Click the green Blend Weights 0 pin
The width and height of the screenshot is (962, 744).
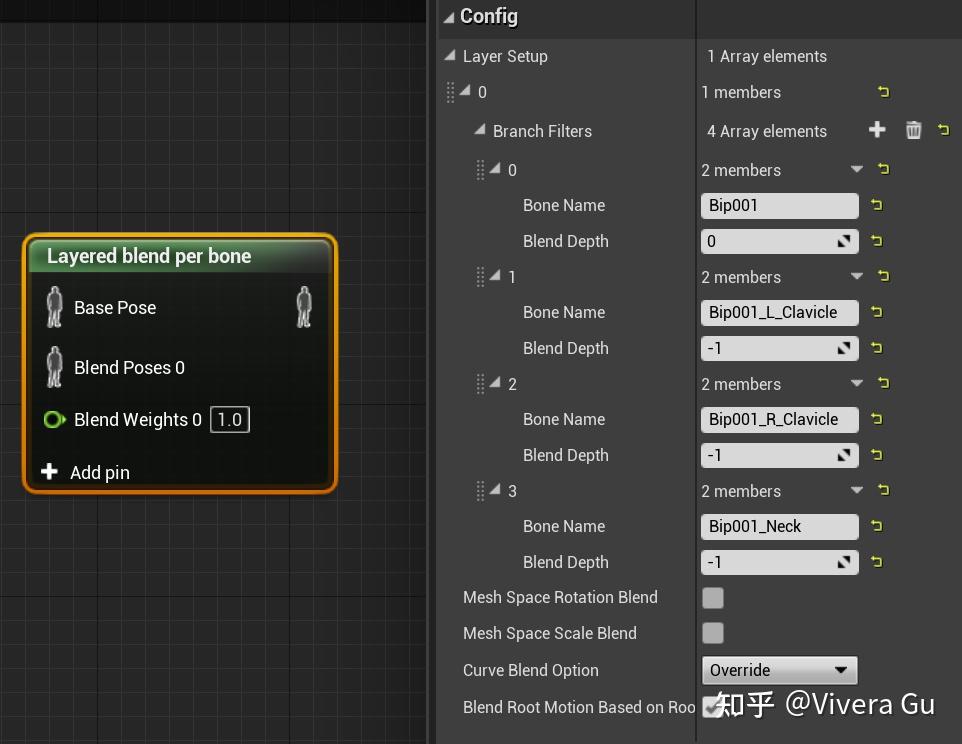point(54,419)
